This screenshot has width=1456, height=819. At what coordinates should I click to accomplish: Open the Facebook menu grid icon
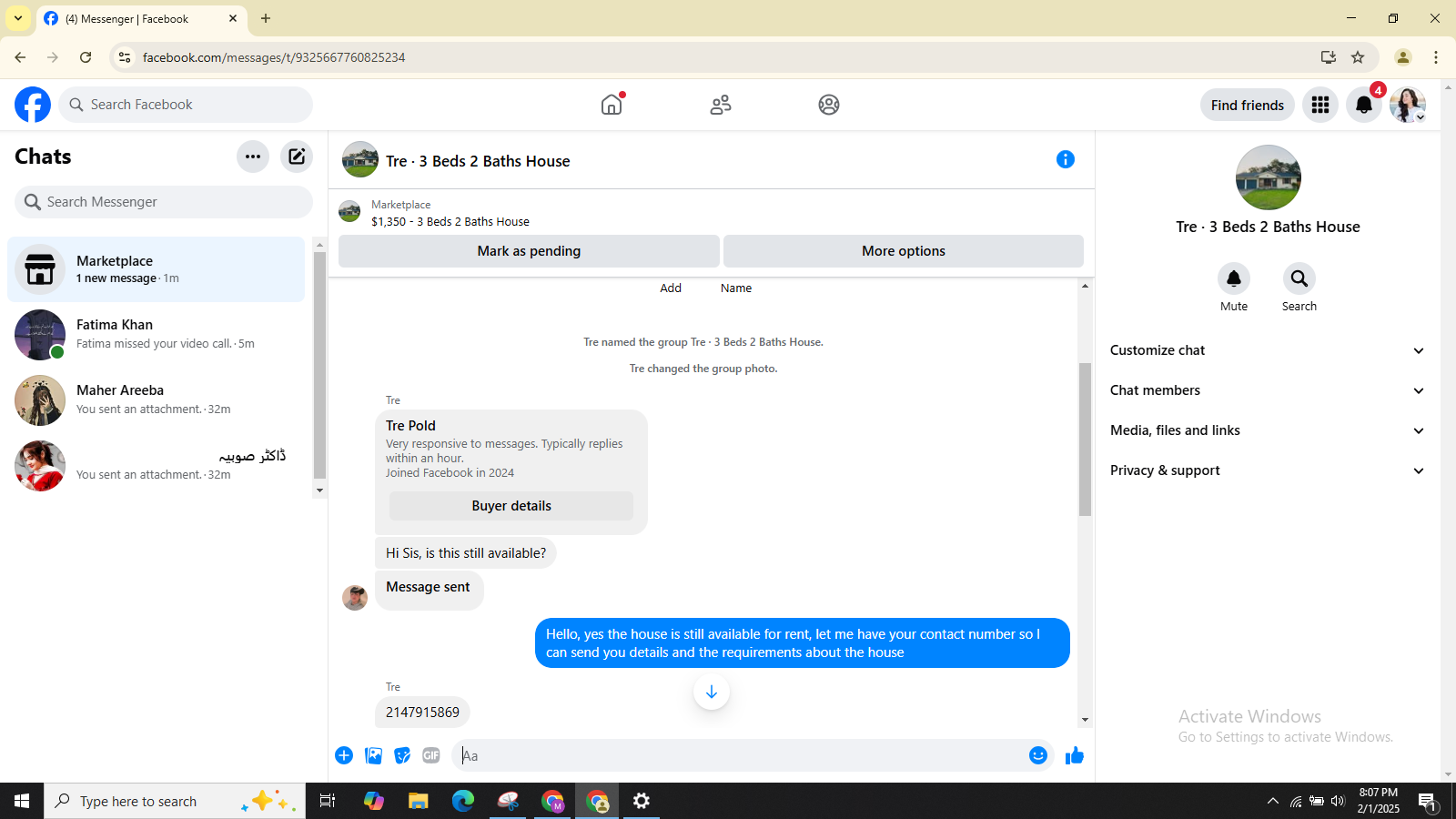(1320, 105)
